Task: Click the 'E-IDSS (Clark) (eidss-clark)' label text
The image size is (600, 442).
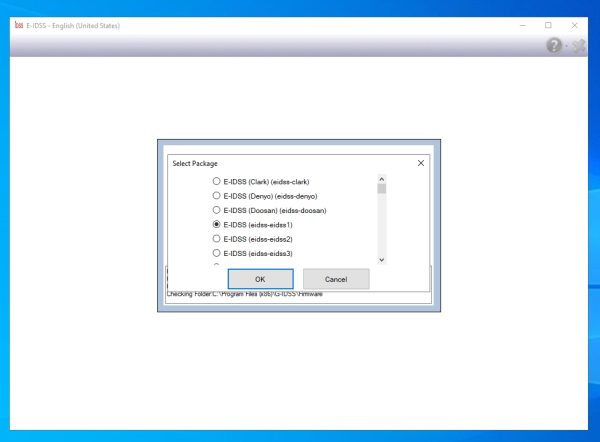Action: [266, 182]
